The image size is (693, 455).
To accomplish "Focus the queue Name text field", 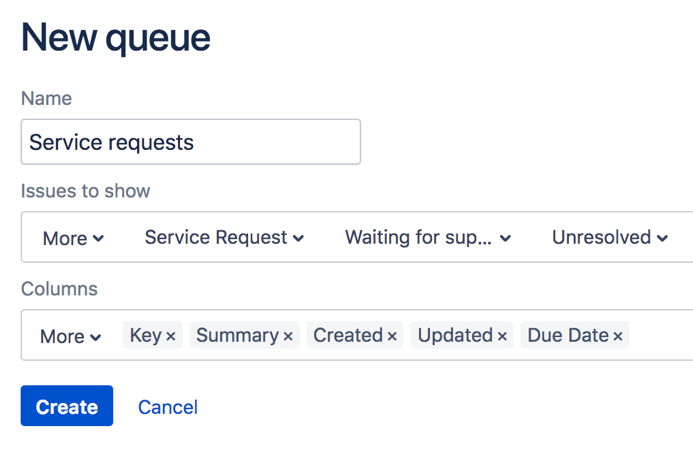I will click(190, 142).
